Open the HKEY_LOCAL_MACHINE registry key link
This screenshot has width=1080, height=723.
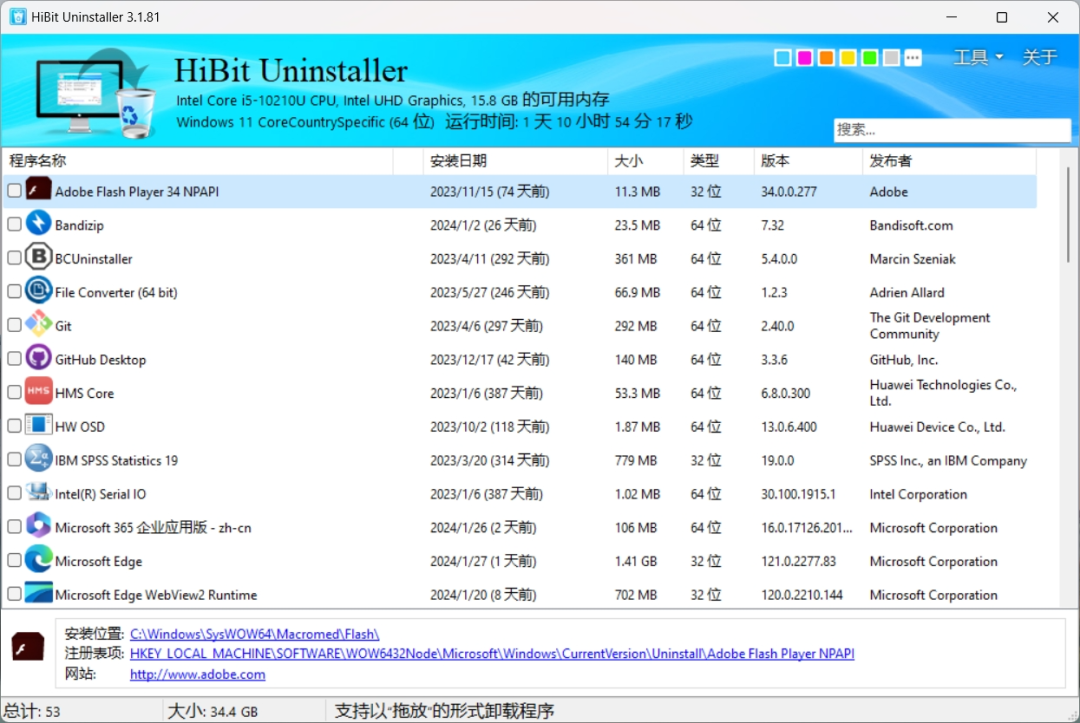point(492,654)
